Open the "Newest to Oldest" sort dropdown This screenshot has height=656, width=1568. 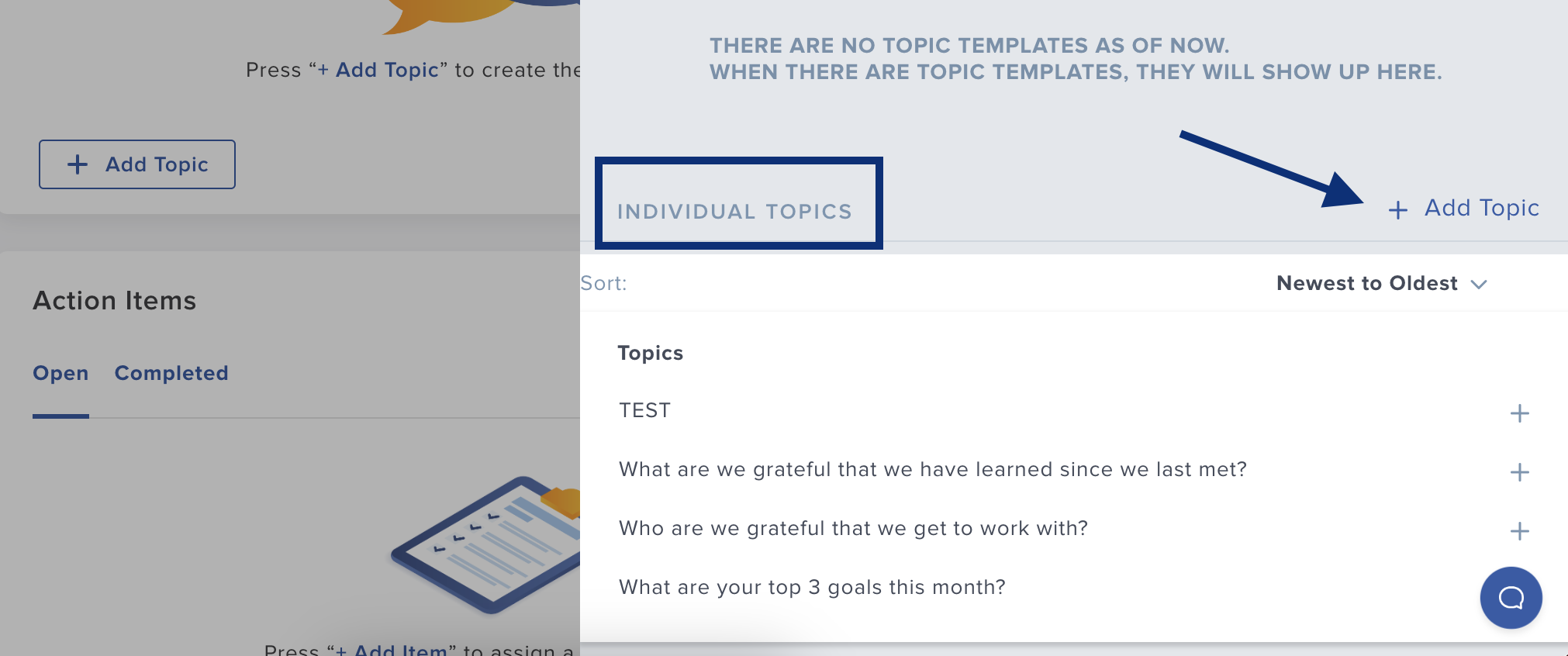tap(1366, 283)
